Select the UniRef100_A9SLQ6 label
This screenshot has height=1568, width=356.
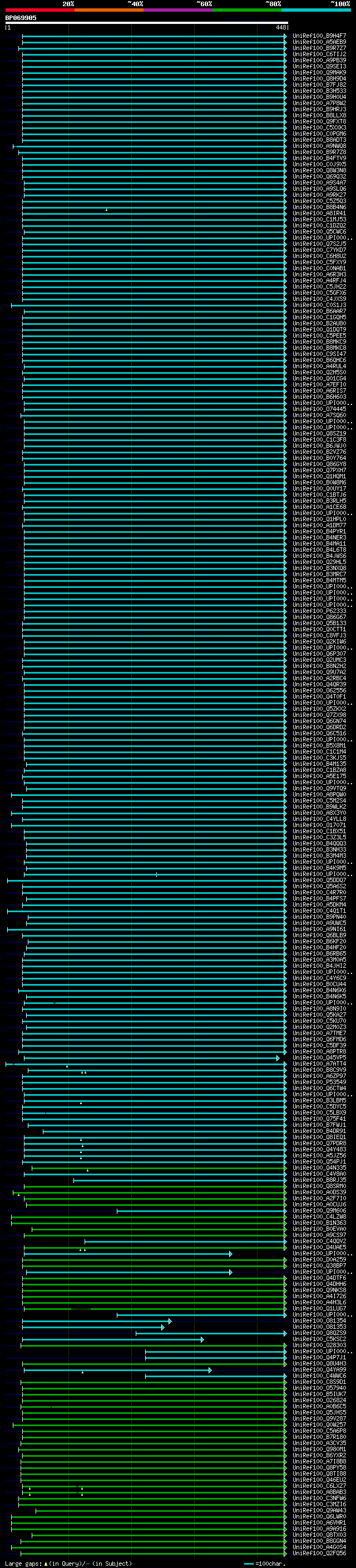(x=319, y=189)
